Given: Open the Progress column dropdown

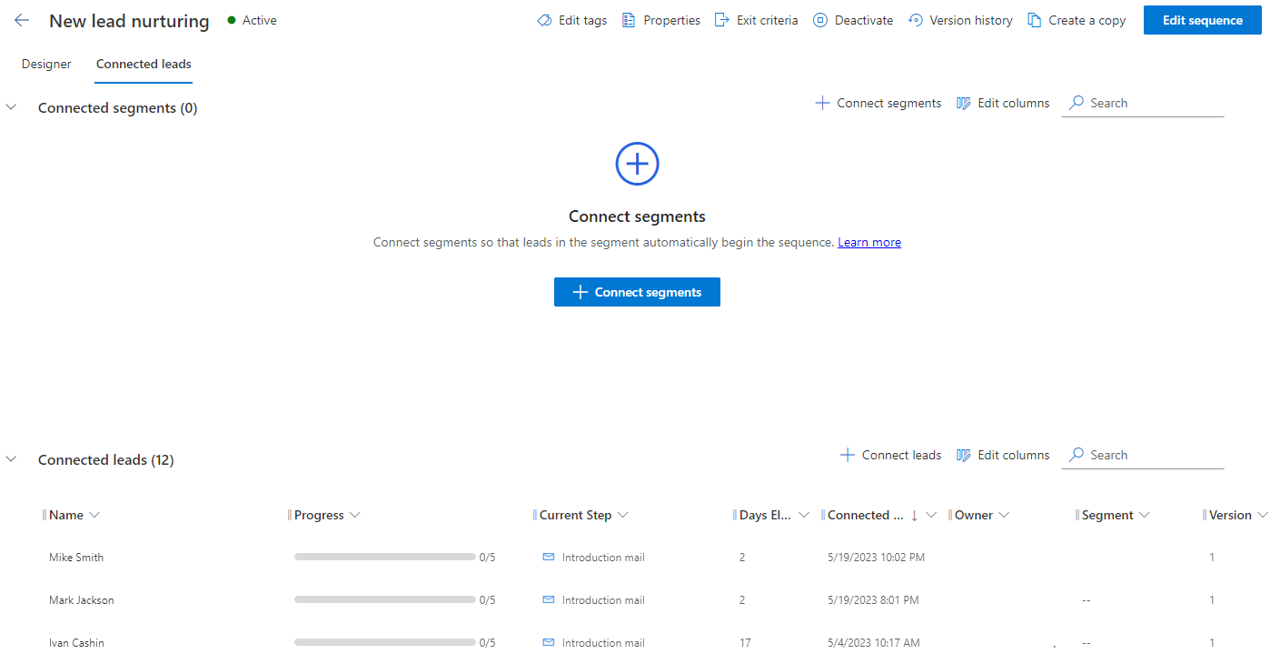Looking at the screenshot, I should (355, 515).
